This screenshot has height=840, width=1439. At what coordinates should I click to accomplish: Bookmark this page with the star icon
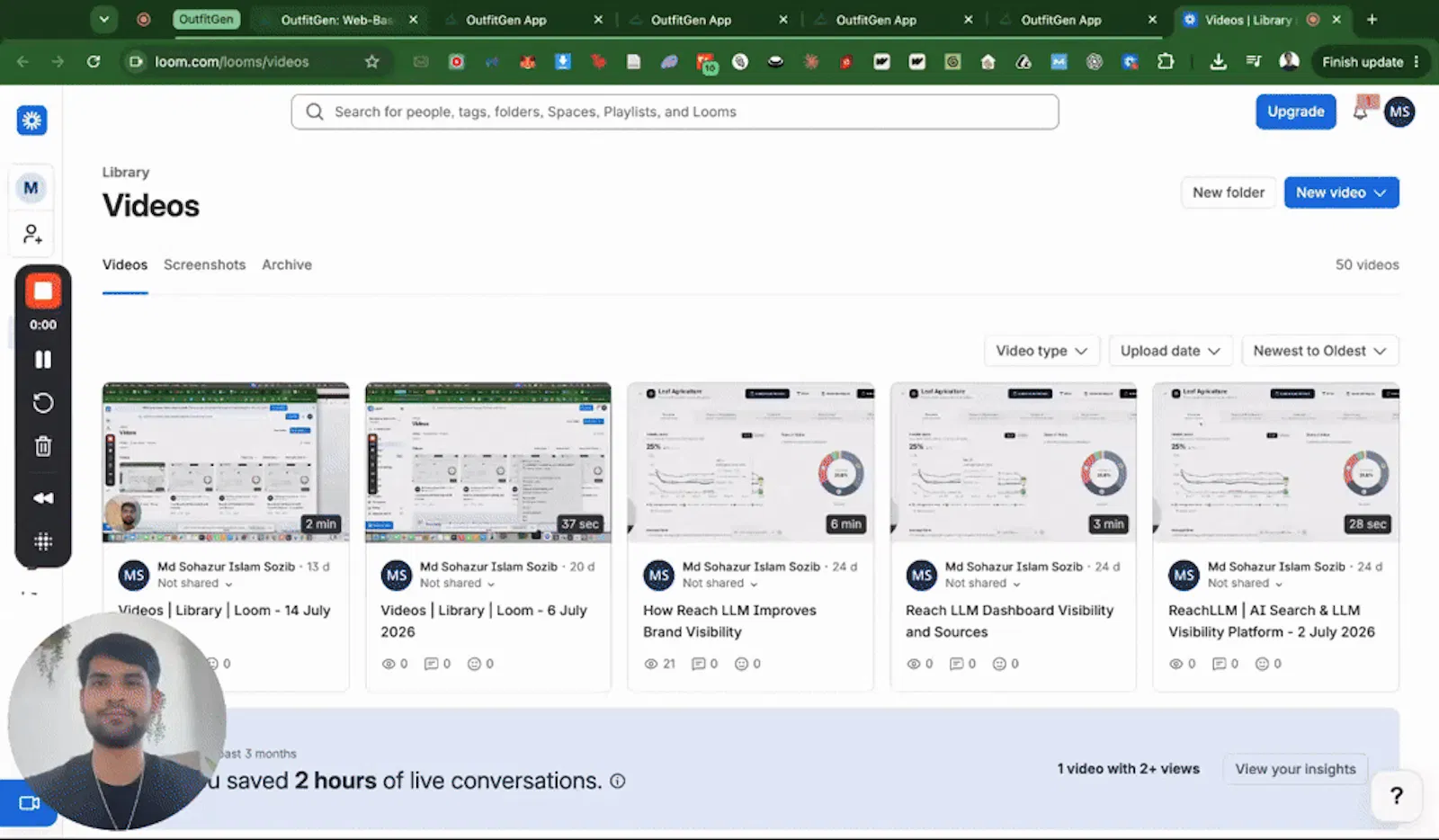pos(372,61)
